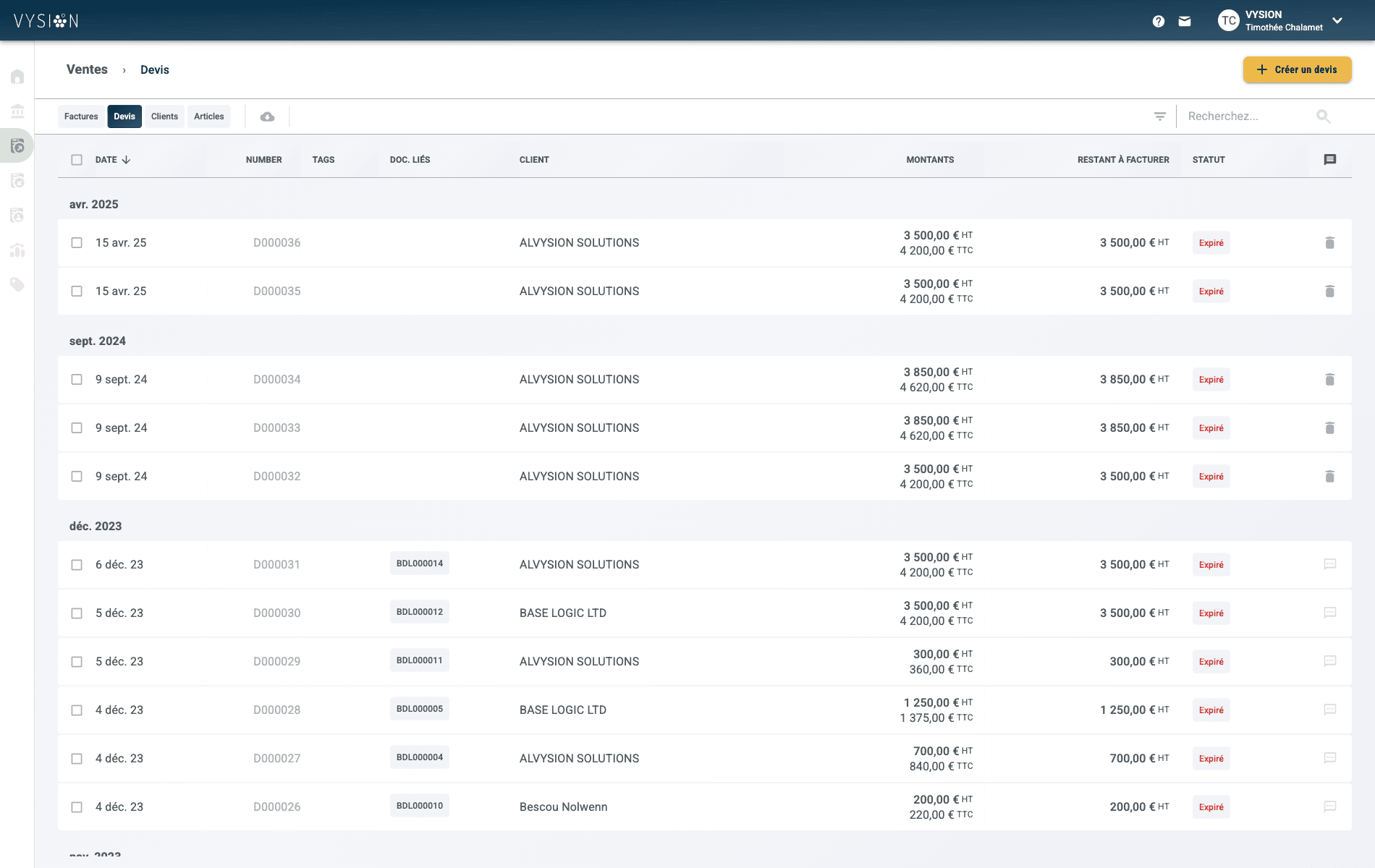
Task: Open comment icon for quote D000026
Action: 1330,807
